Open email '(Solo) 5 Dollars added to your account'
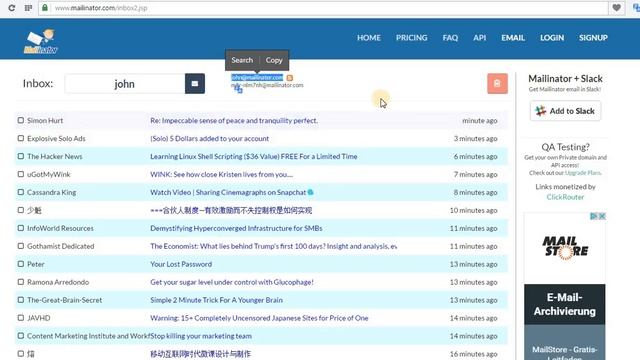Screen dimensions: 640x360 coord(209,138)
